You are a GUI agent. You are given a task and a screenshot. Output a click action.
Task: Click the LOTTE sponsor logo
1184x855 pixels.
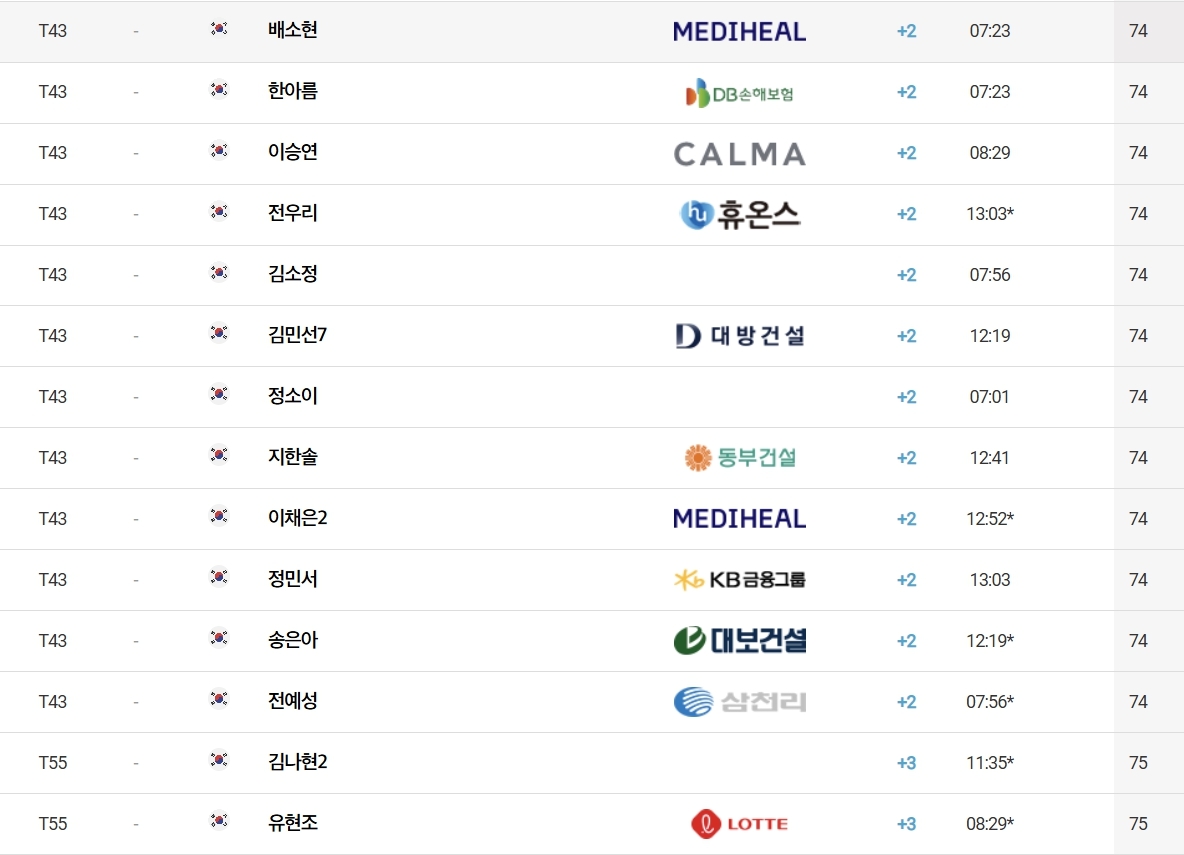click(739, 823)
